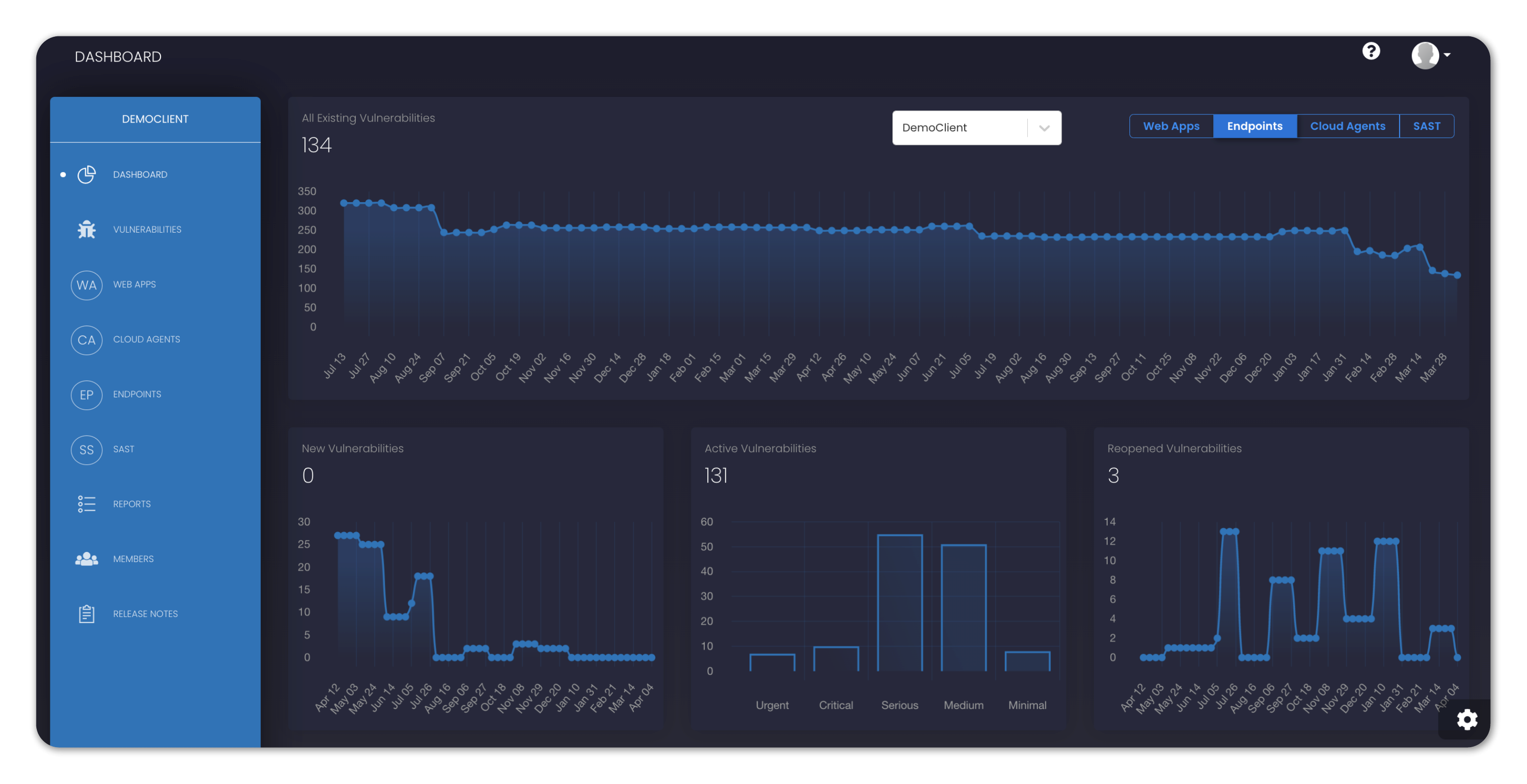Go to ENDPOINTS sidebar item
The image size is (1527, 784).
tap(137, 395)
